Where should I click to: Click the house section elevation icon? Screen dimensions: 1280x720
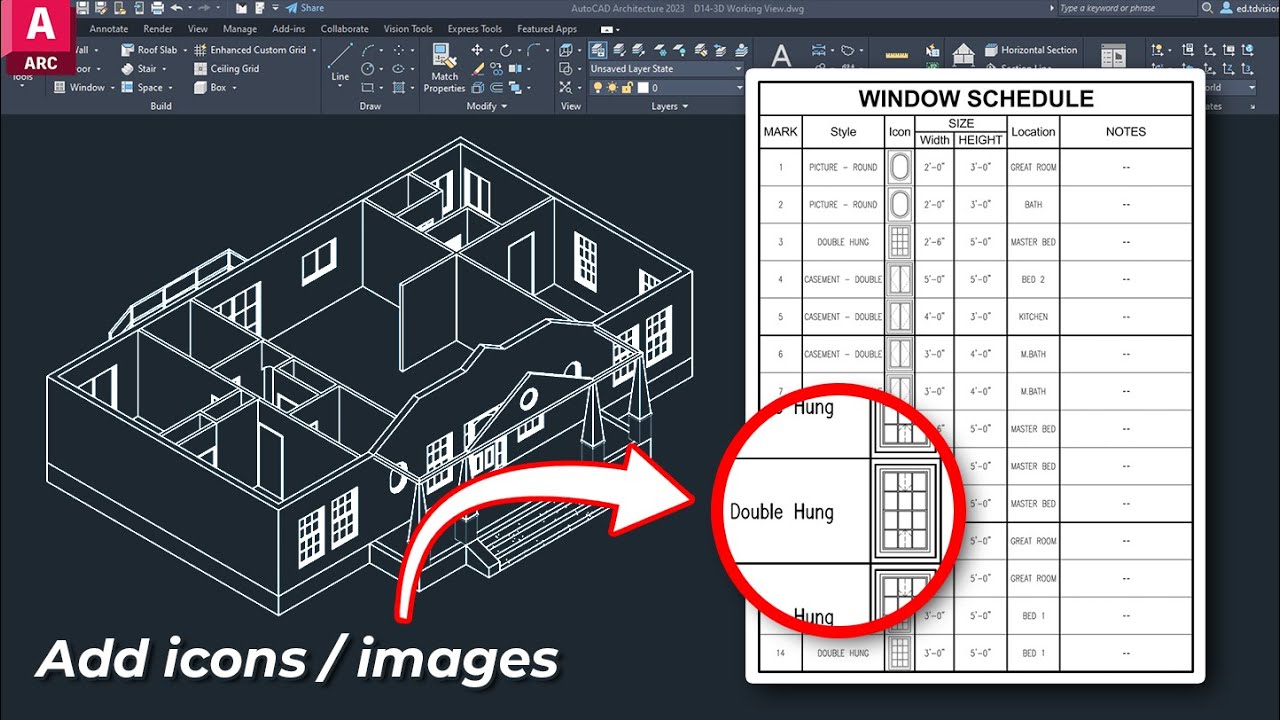click(963, 53)
